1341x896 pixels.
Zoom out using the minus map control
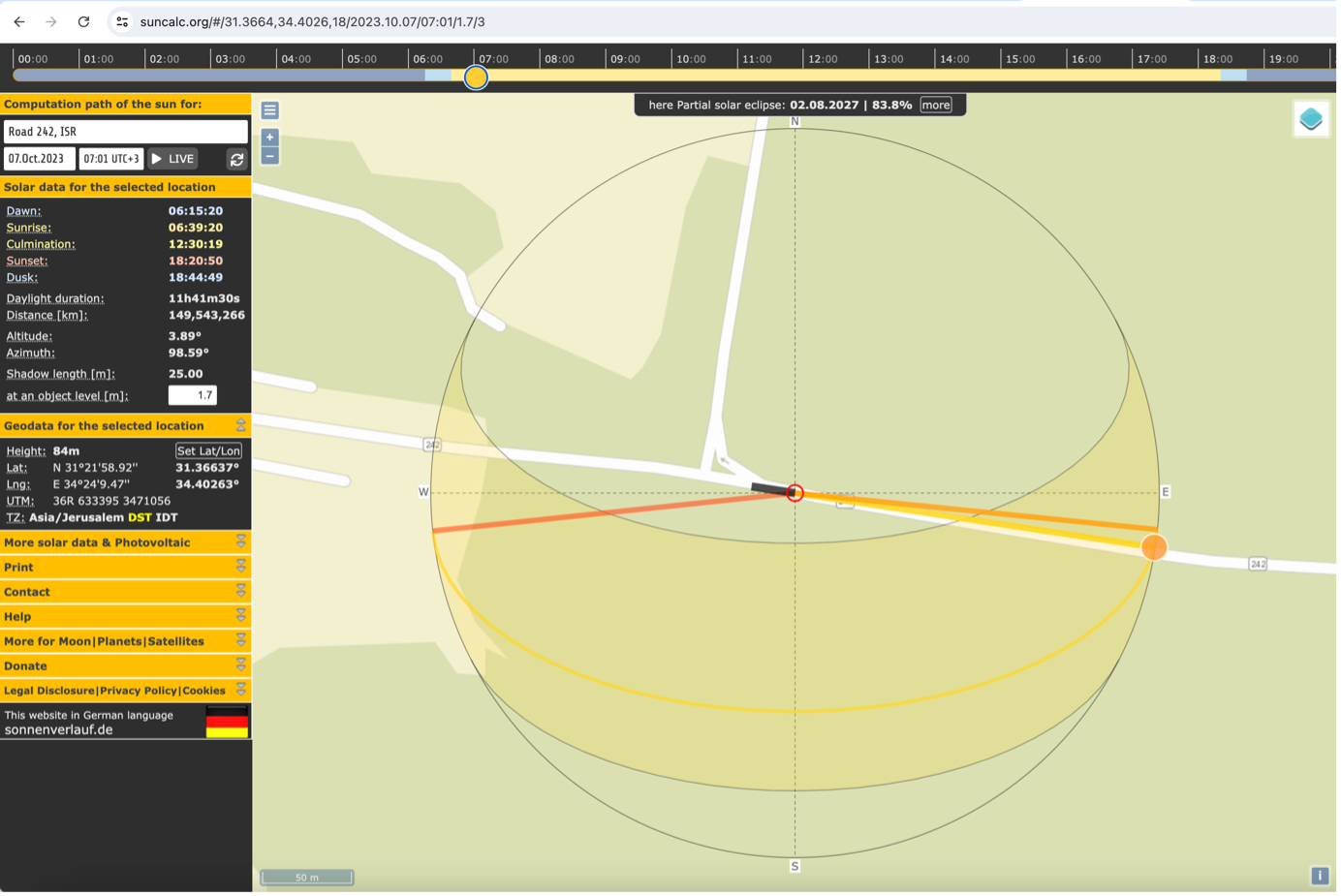[268, 155]
